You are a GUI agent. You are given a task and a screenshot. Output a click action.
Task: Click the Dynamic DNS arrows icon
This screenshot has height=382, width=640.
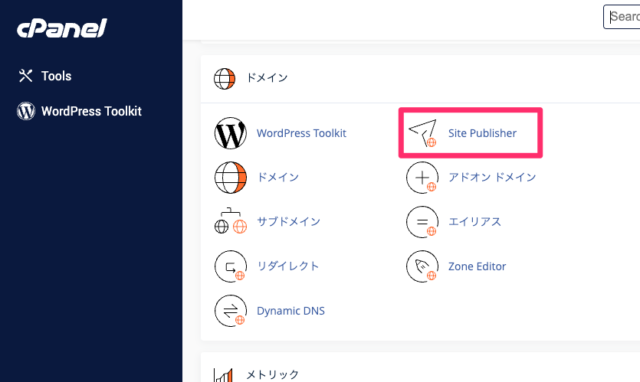(x=230, y=311)
